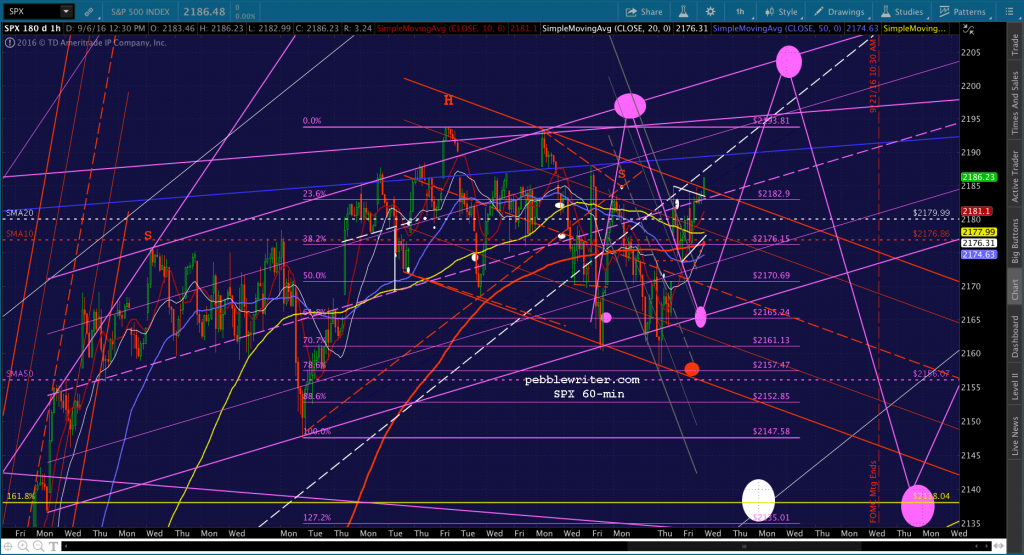Image resolution: width=1024 pixels, height=555 pixels.
Task: Open the Trade side tab
Action: 1015,44
